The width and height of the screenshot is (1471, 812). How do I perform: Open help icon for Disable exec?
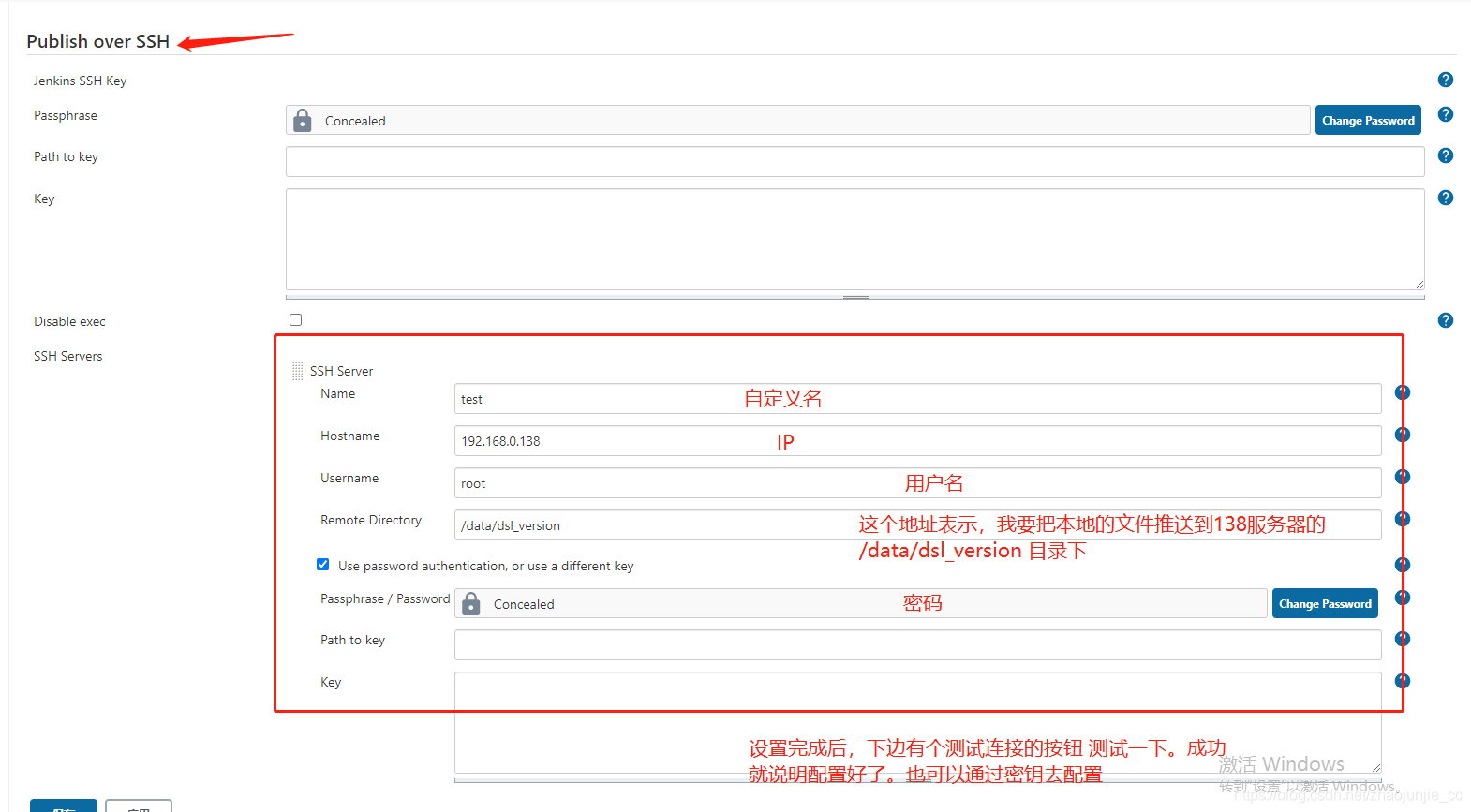[1446, 320]
